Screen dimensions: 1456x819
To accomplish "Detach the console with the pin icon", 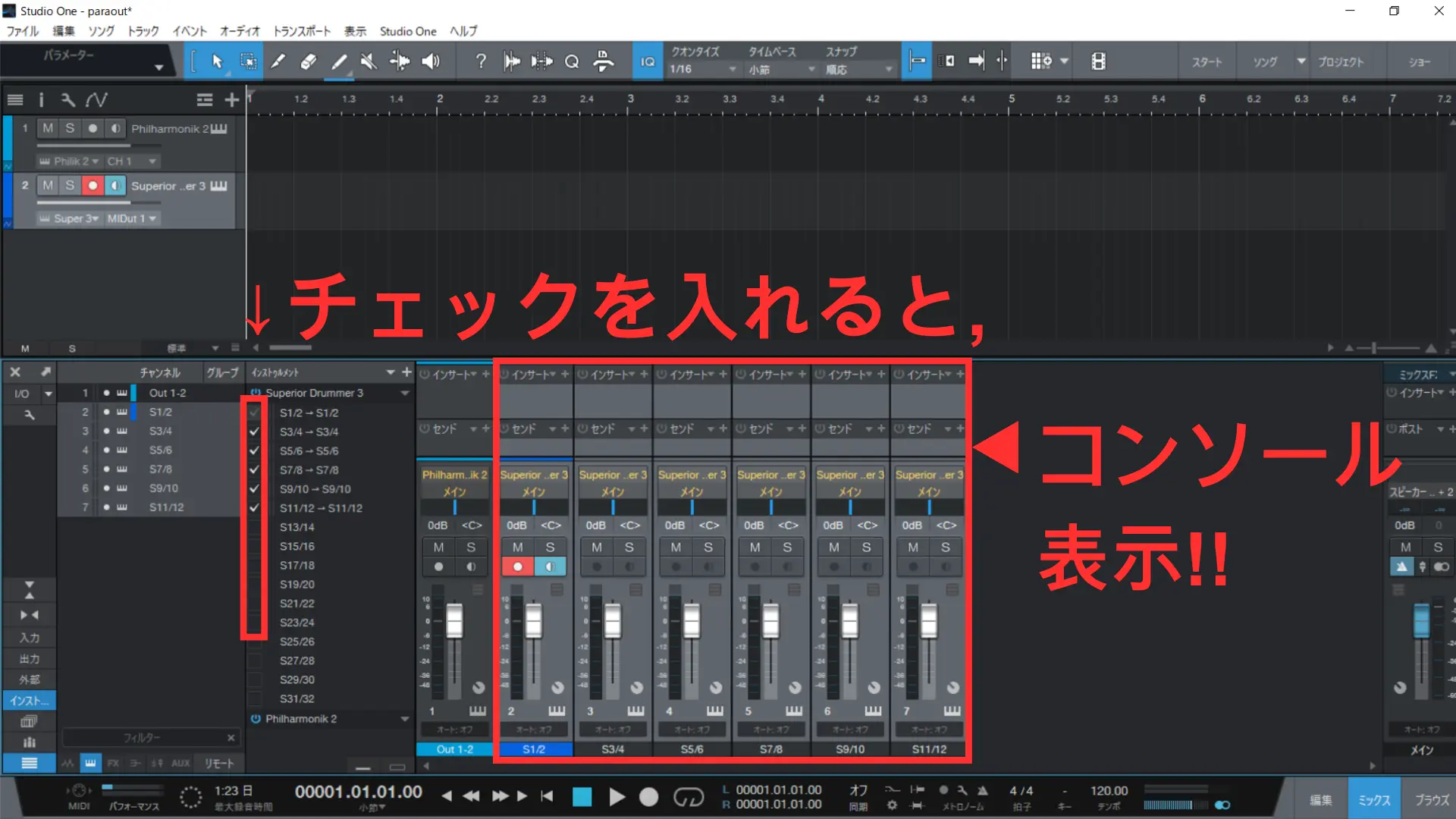I will coord(45,372).
